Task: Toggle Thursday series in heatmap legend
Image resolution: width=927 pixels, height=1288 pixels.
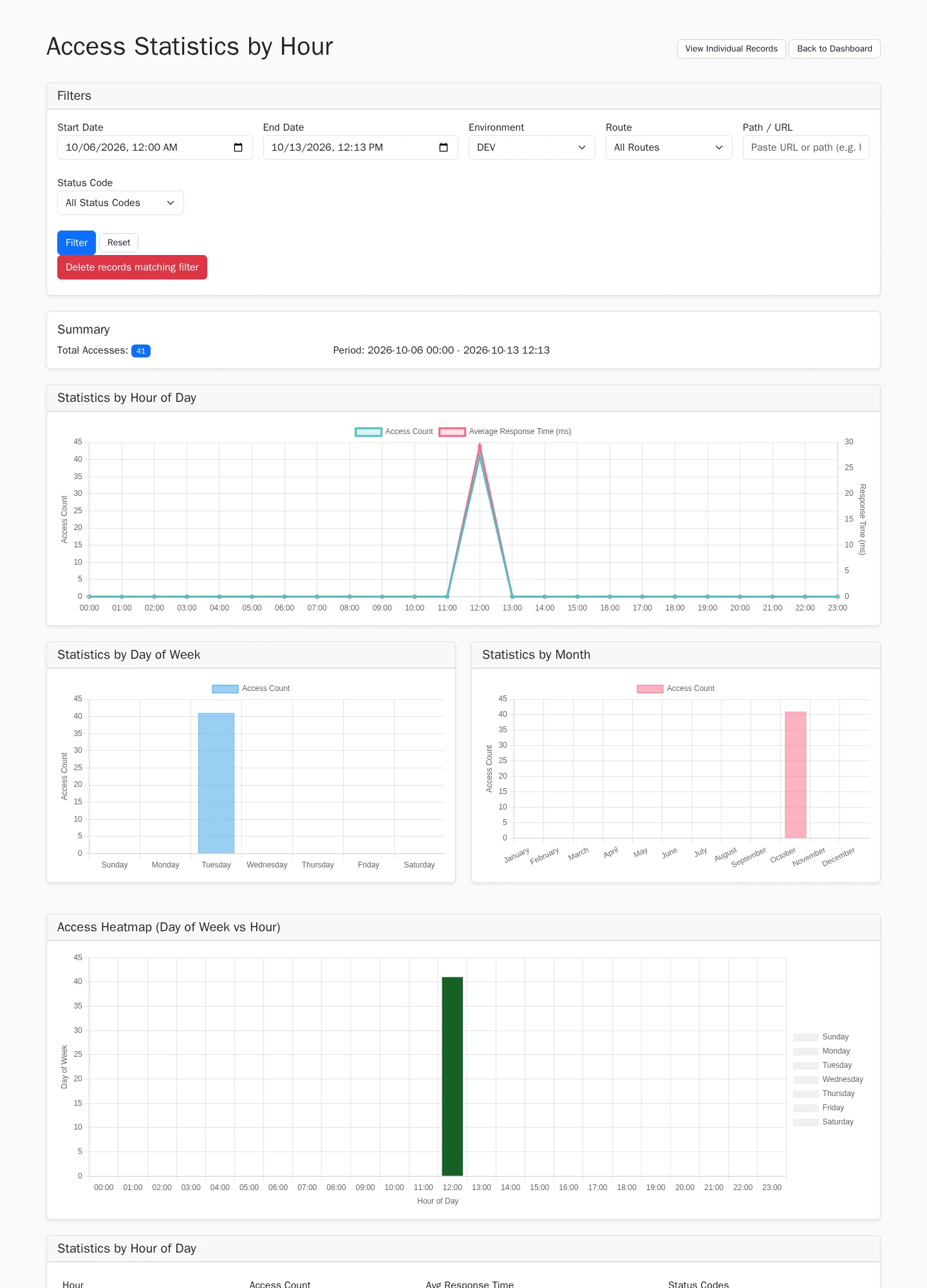Action: (824, 1094)
